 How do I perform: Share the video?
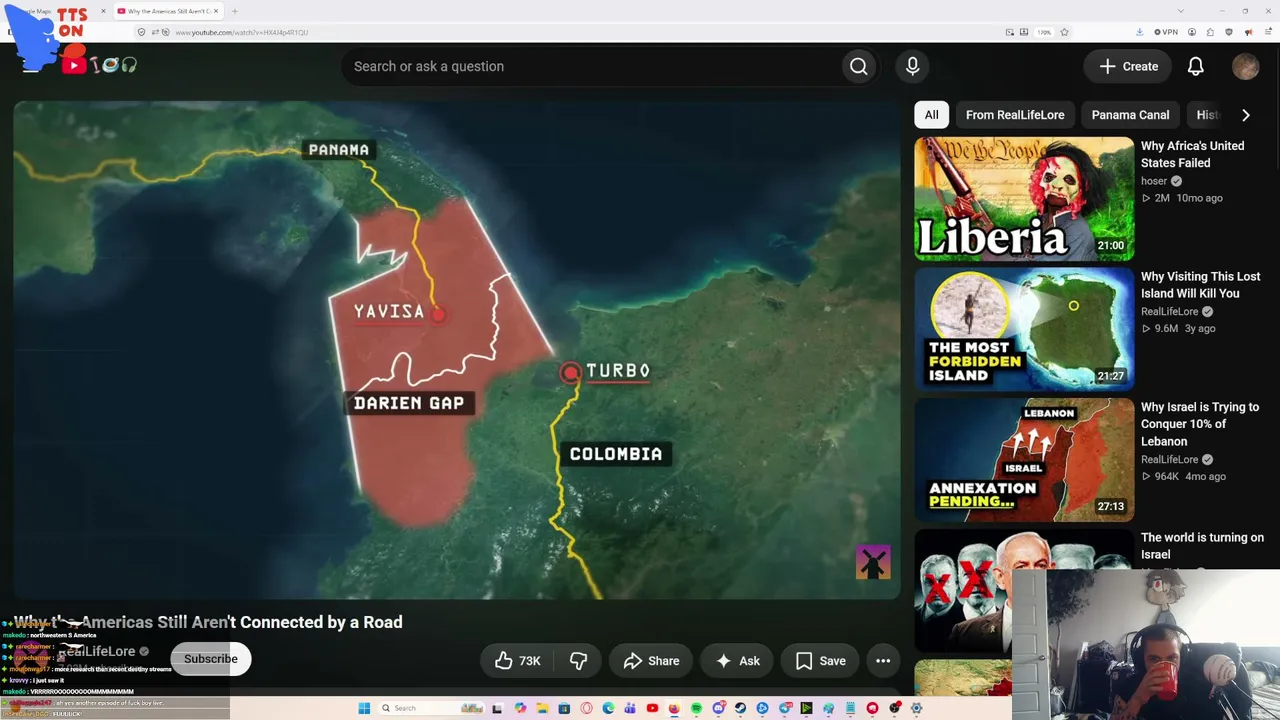(651, 661)
